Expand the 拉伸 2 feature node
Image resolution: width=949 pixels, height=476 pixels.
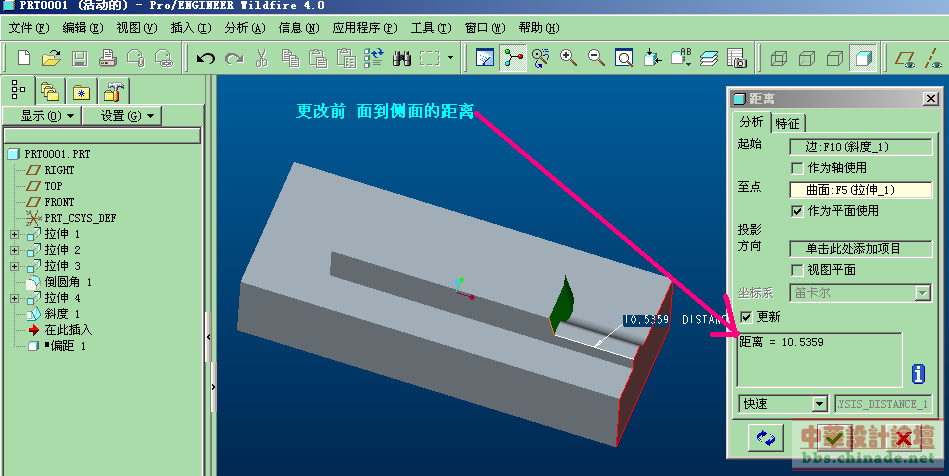(15, 250)
